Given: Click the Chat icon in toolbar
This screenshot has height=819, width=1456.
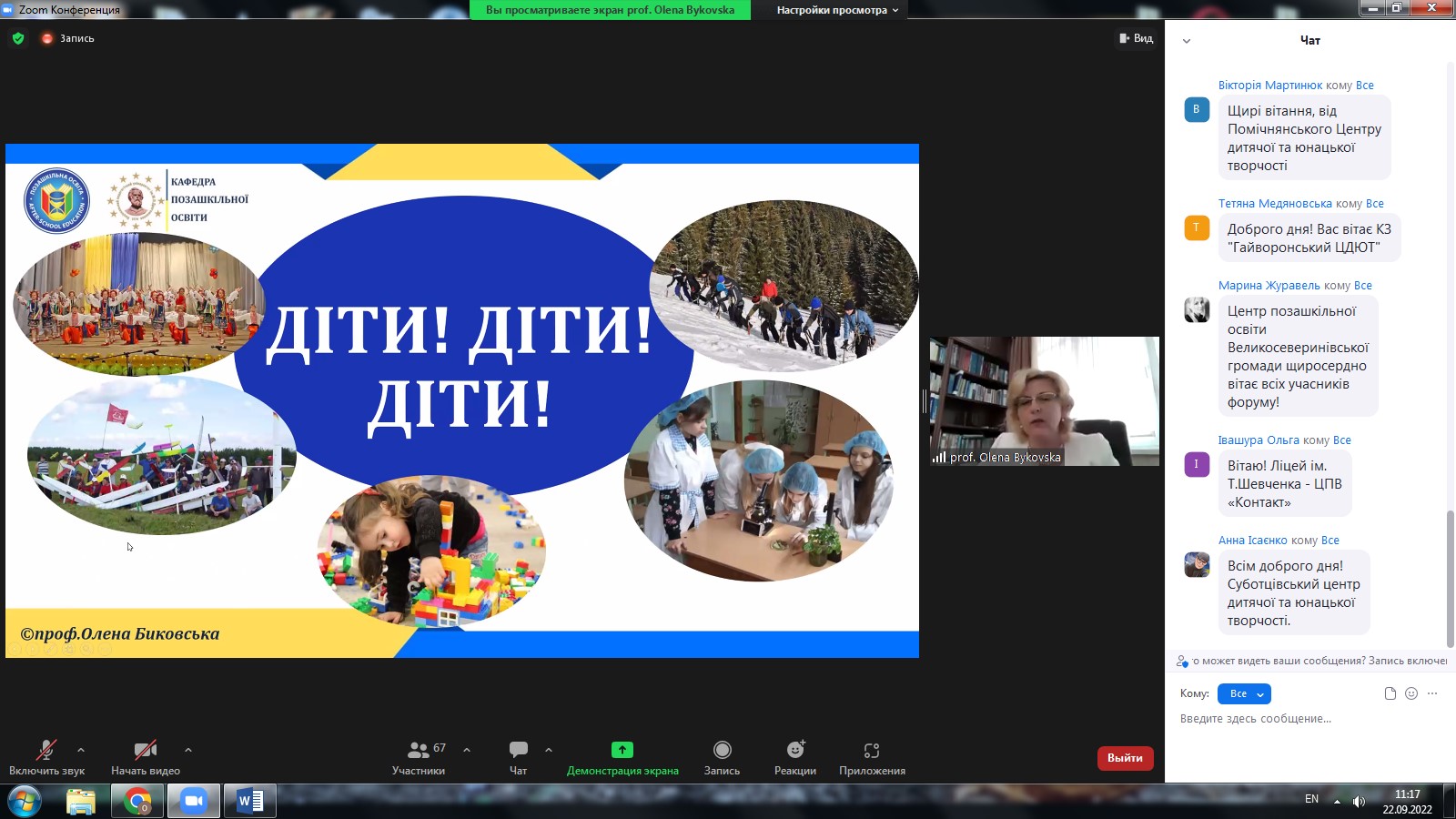Looking at the screenshot, I should point(519,750).
